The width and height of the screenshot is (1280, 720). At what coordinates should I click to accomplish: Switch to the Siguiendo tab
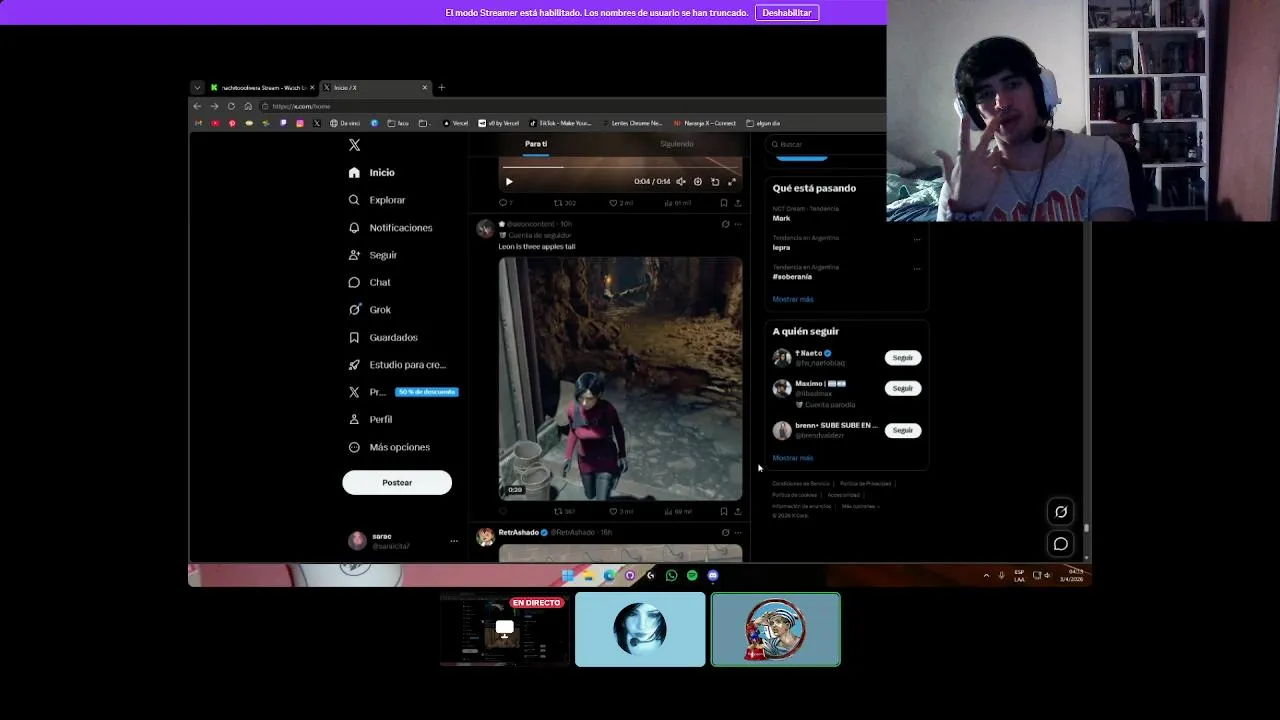click(677, 144)
